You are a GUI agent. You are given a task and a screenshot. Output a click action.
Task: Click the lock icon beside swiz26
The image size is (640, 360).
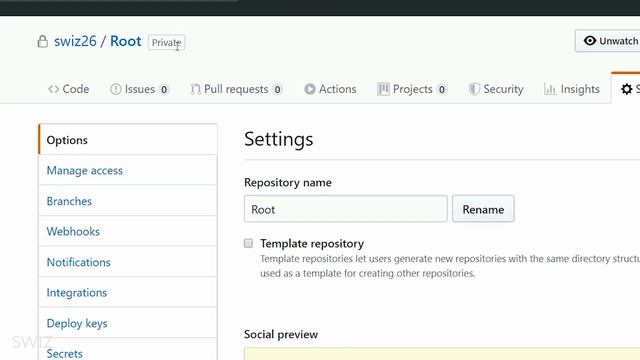pos(42,41)
